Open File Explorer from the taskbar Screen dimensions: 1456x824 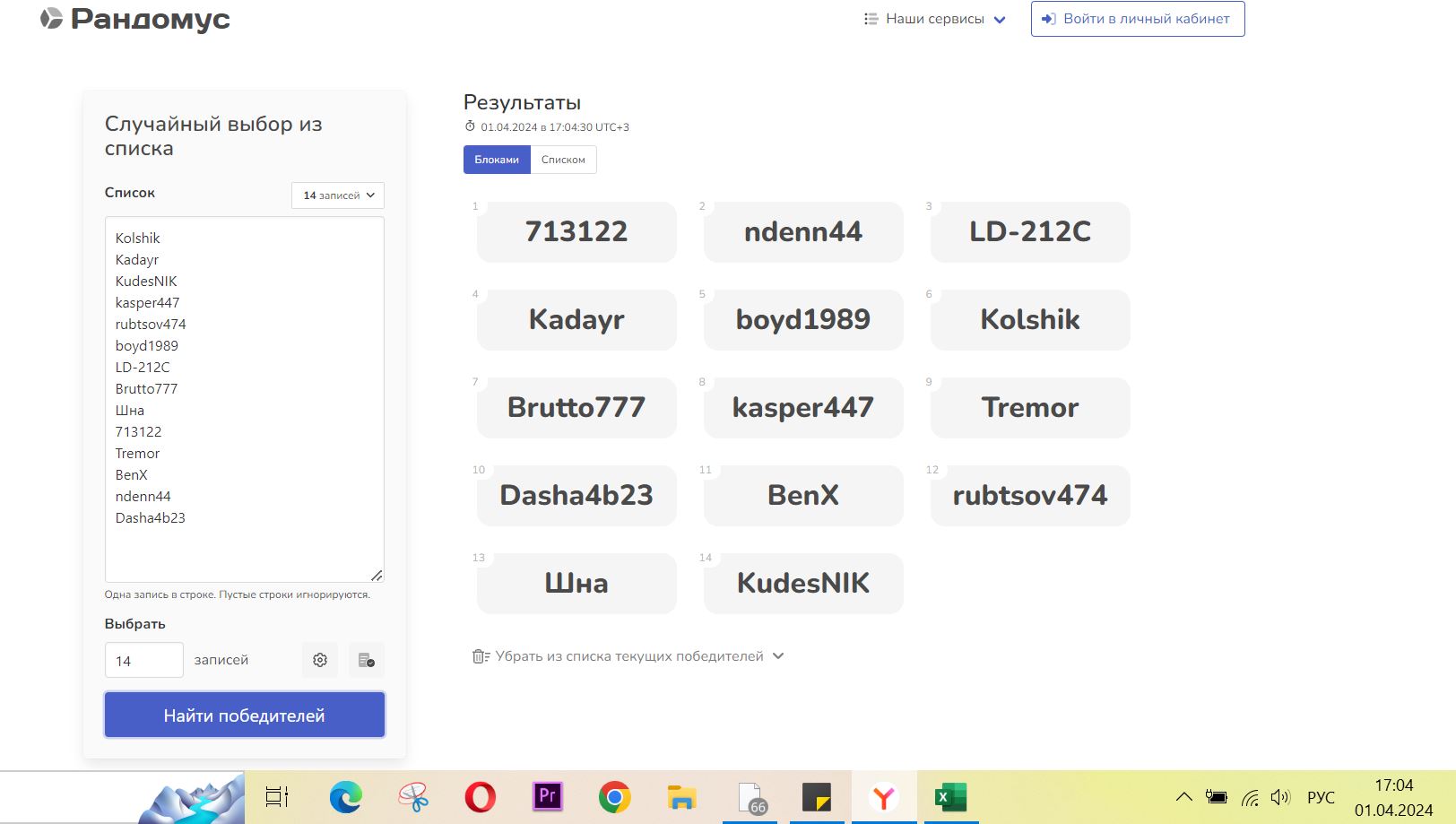(682, 796)
